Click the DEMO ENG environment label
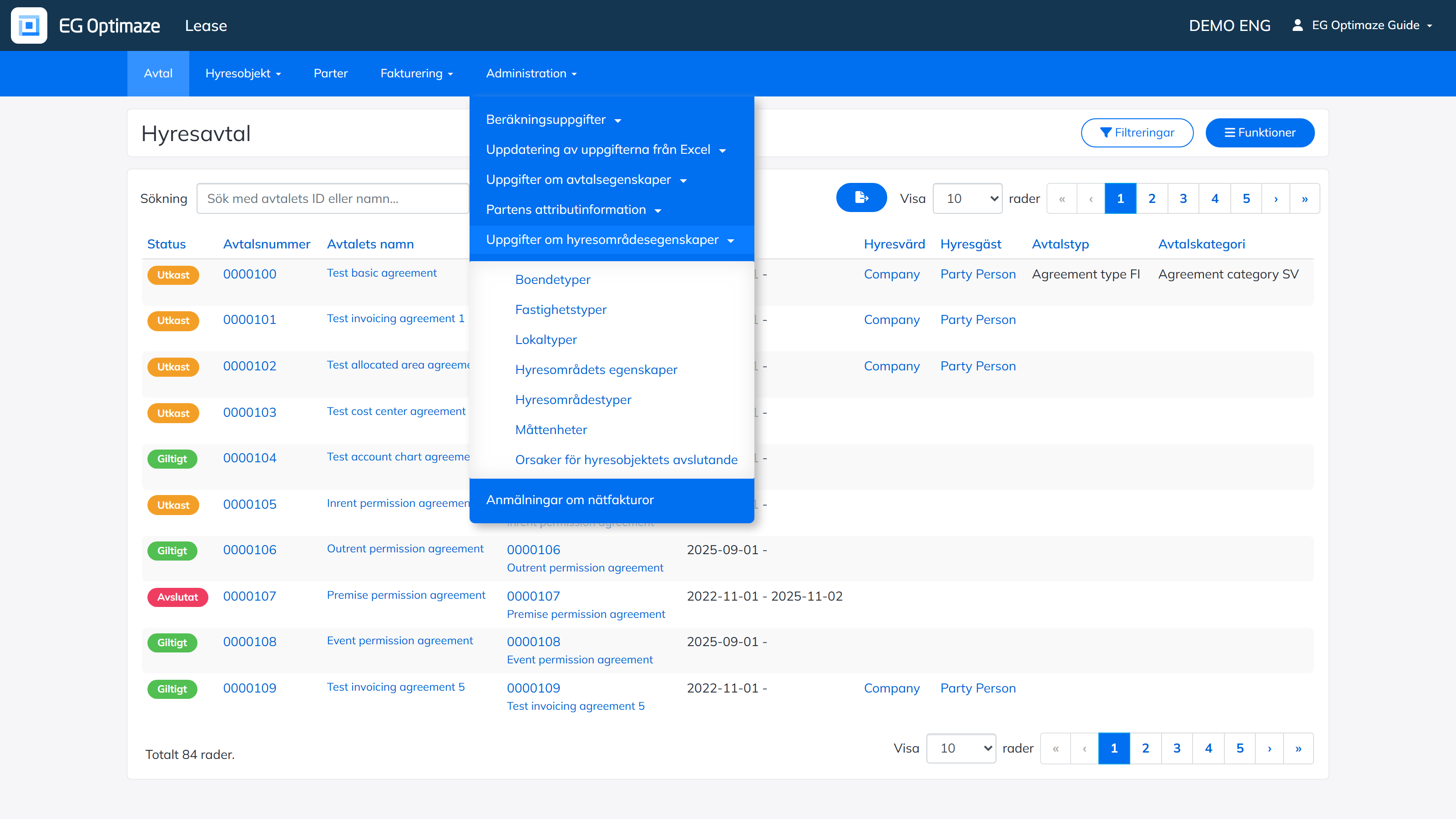The height and width of the screenshot is (819, 1456). pos(1229,25)
